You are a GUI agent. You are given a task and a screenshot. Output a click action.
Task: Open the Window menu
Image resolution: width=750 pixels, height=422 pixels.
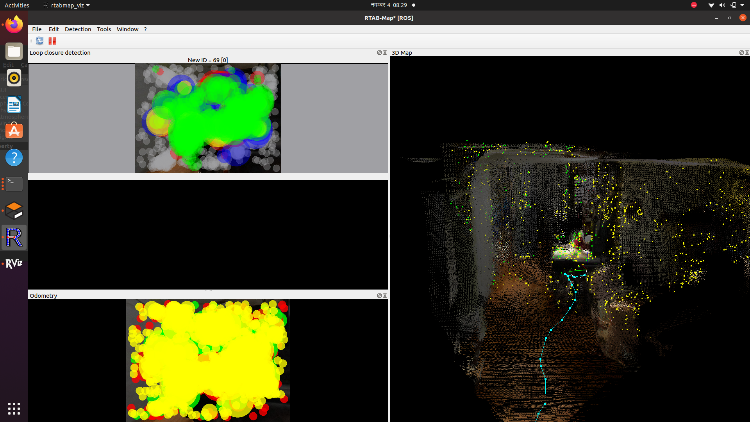pyautogui.click(x=128, y=29)
